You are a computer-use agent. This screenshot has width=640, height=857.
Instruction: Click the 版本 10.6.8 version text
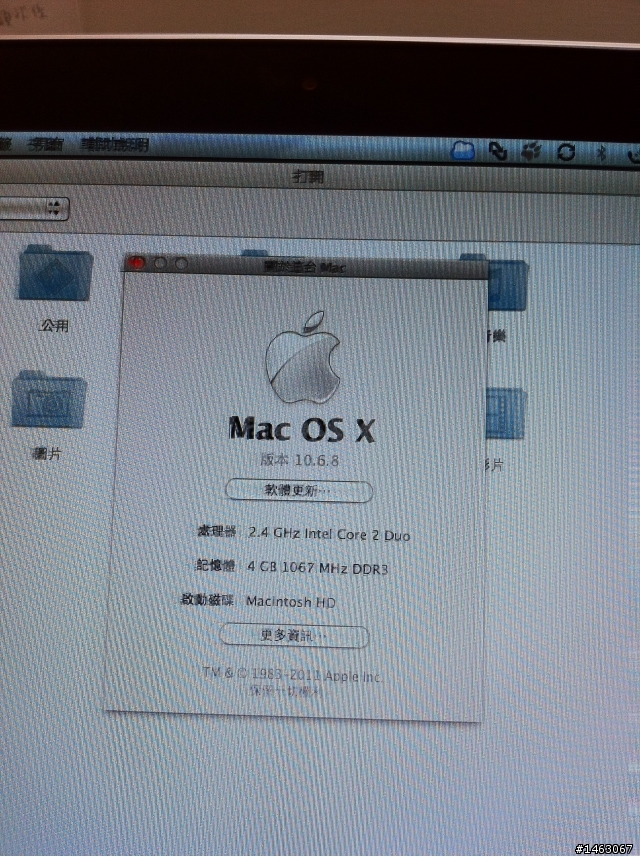(x=300, y=460)
